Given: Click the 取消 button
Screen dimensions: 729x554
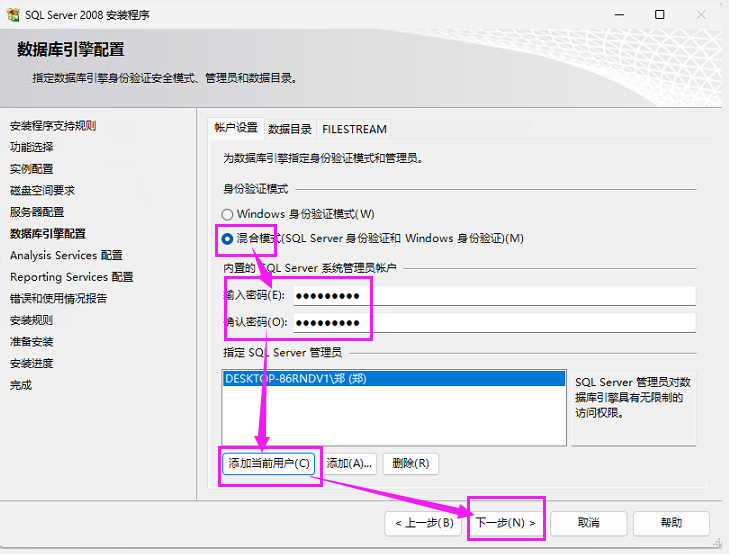Looking at the screenshot, I should 589,523.
